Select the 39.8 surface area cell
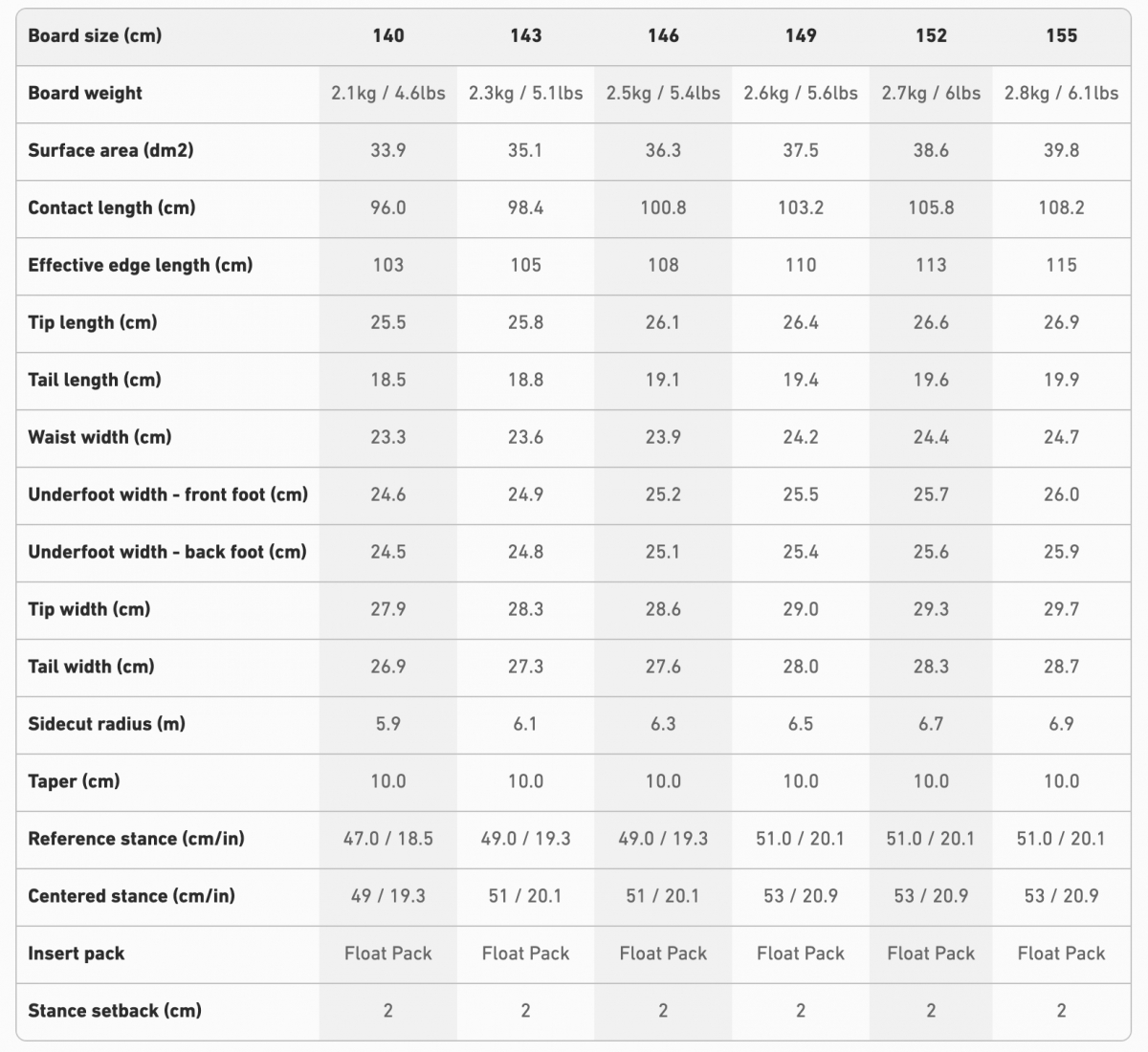This screenshot has height=1052, width=1148. pyautogui.click(x=1061, y=150)
